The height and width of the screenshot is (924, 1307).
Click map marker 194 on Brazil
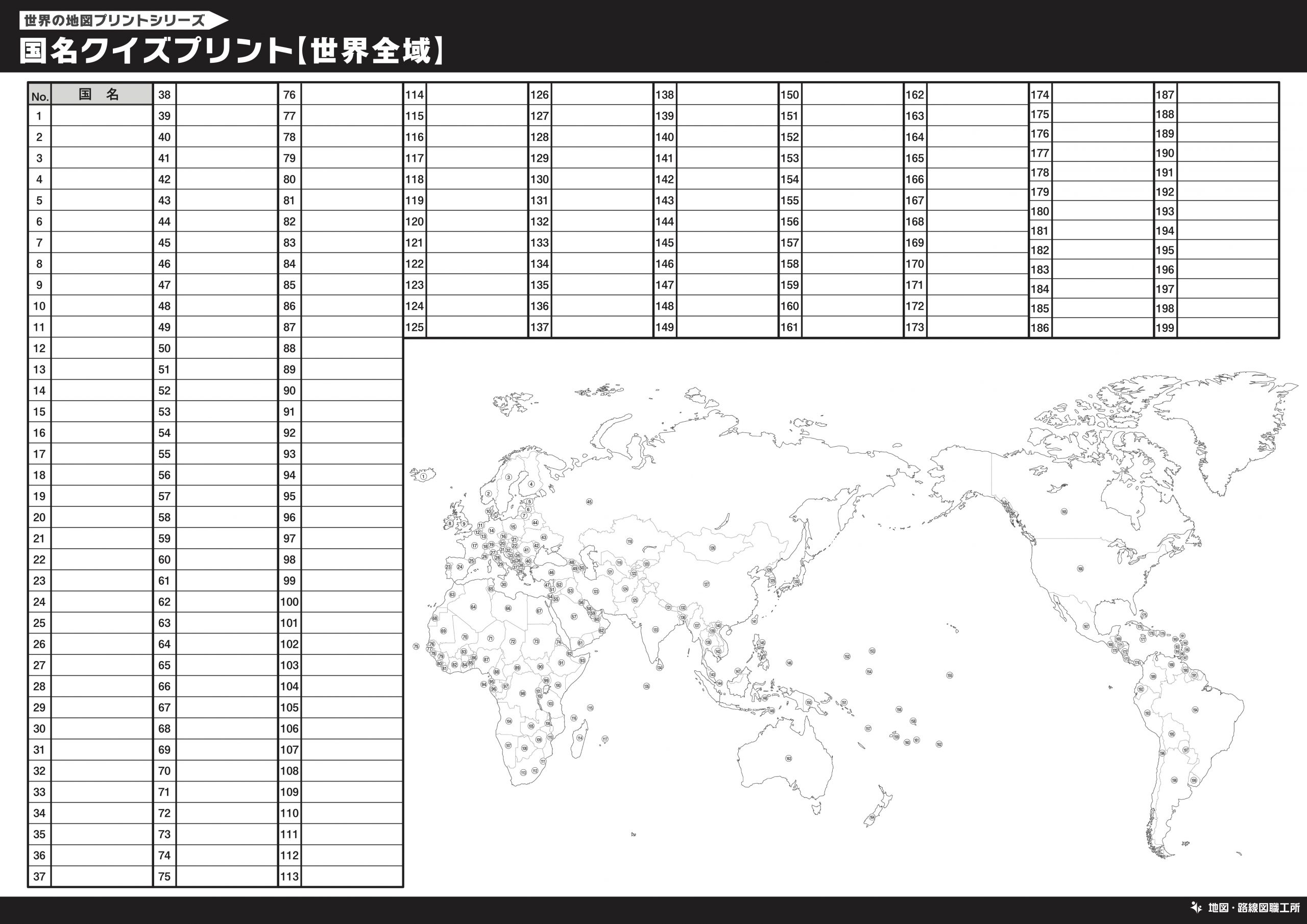(1195, 710)
